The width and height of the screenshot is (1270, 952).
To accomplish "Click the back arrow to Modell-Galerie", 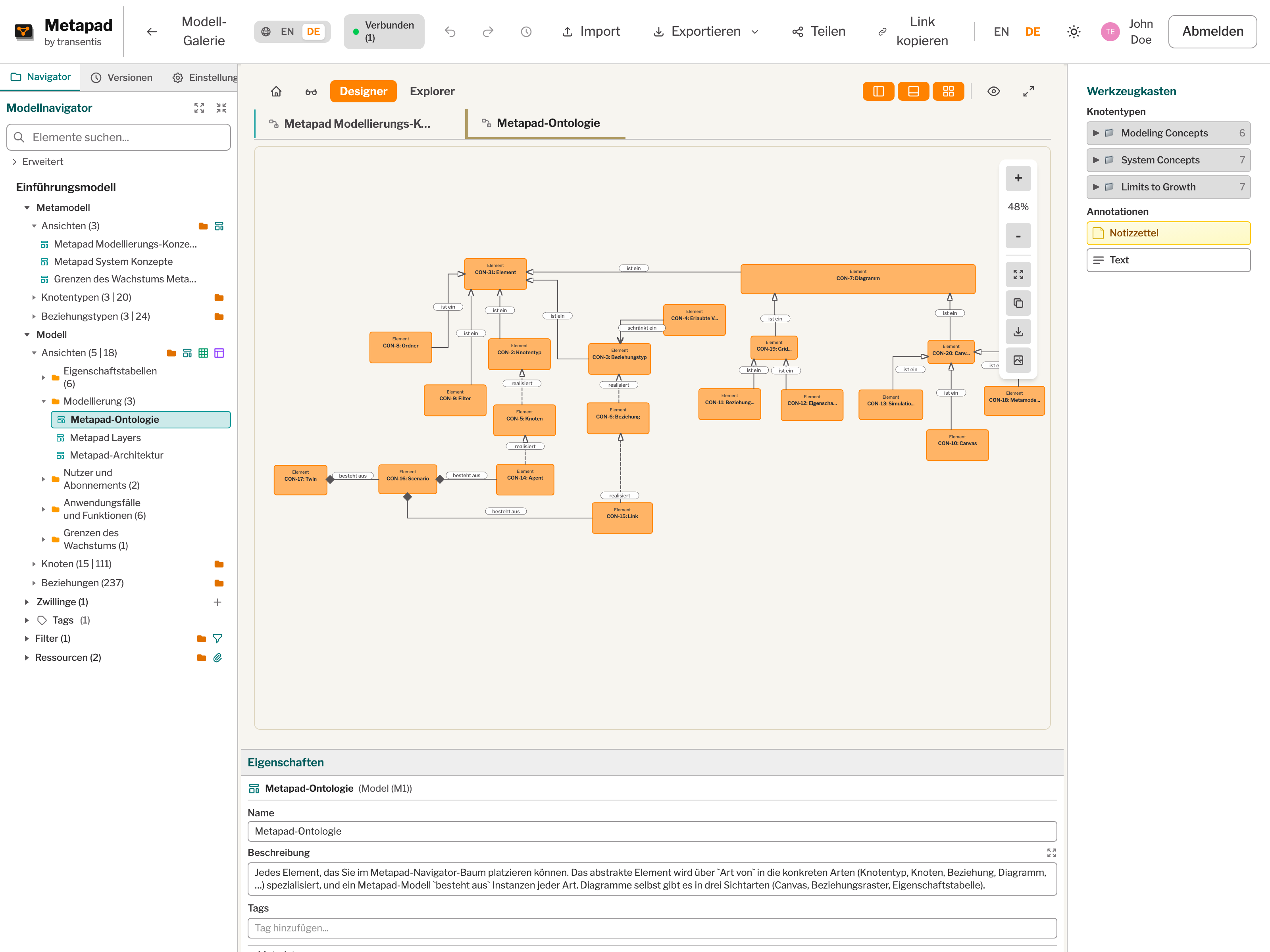I will pyautogui.click(x=152, y=32).
